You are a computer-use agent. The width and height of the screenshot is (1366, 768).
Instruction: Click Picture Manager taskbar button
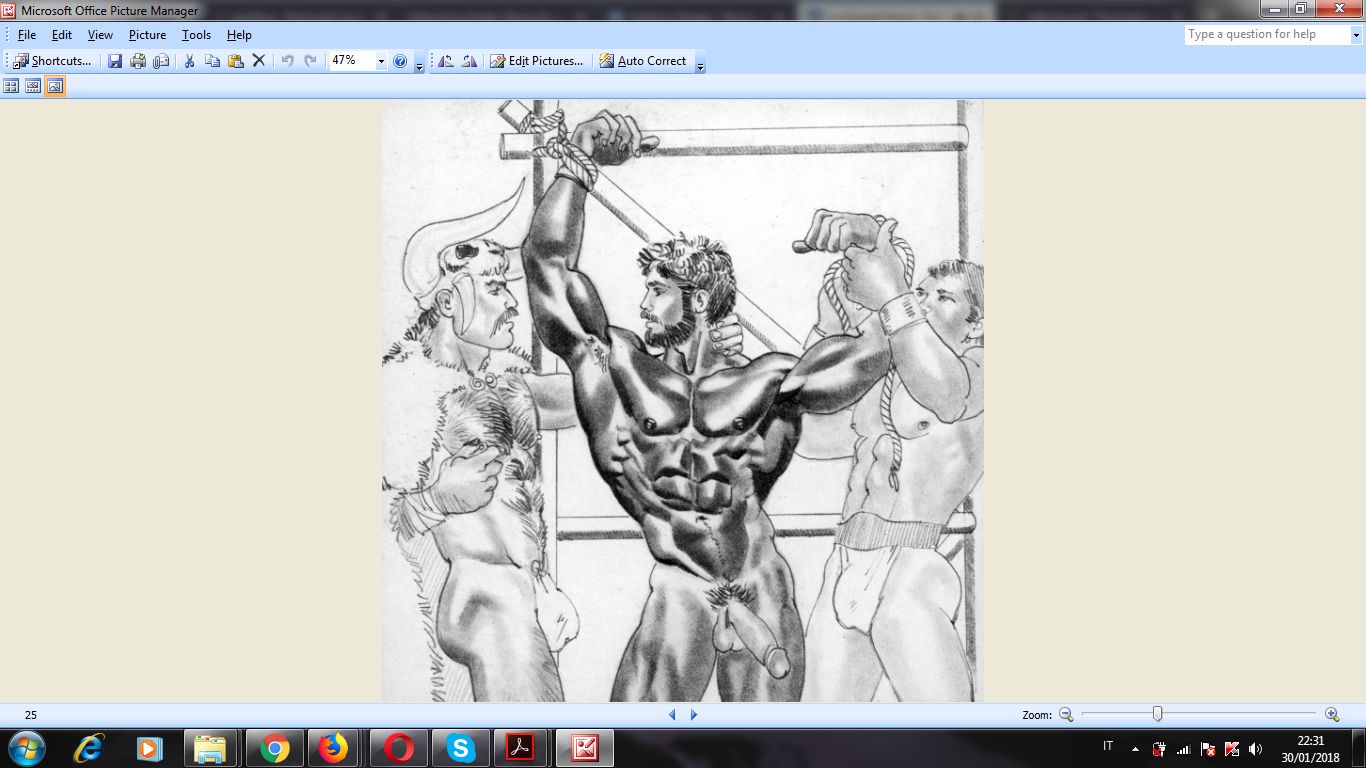584,748
